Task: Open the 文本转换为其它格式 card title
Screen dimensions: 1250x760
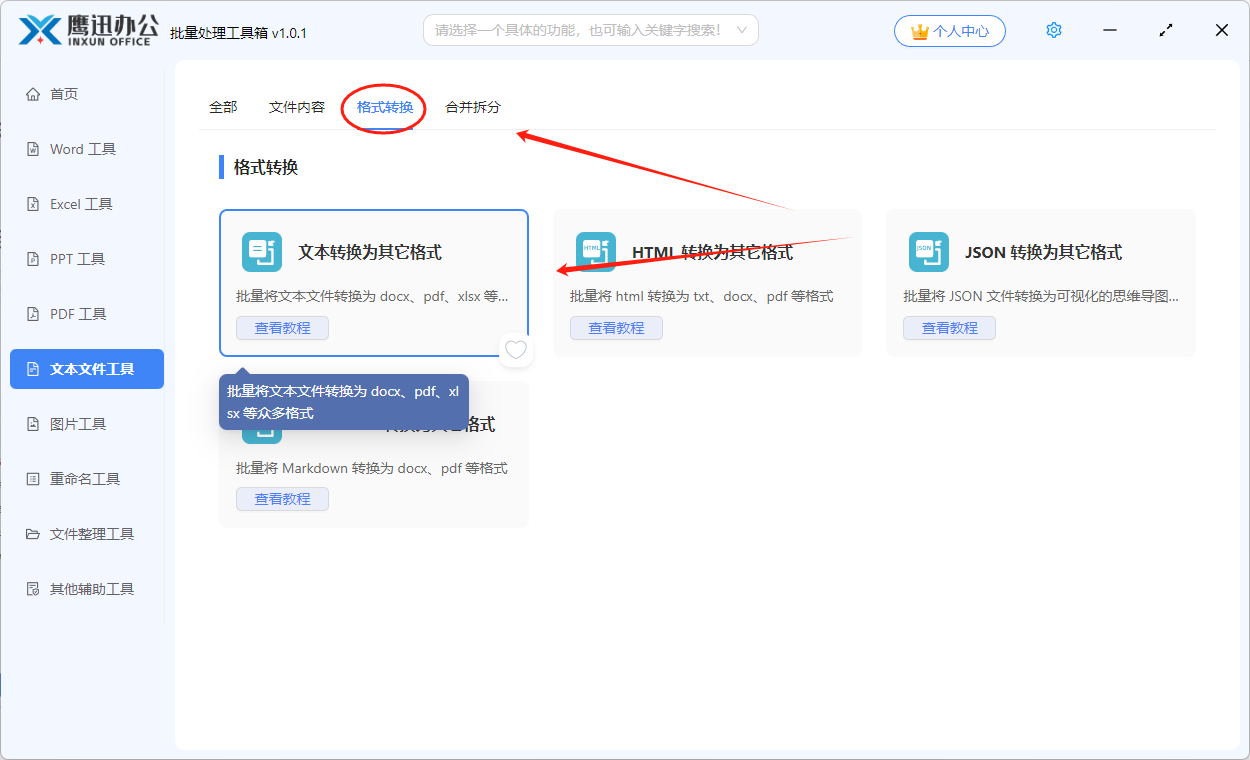Action: (x=370, y=252)
